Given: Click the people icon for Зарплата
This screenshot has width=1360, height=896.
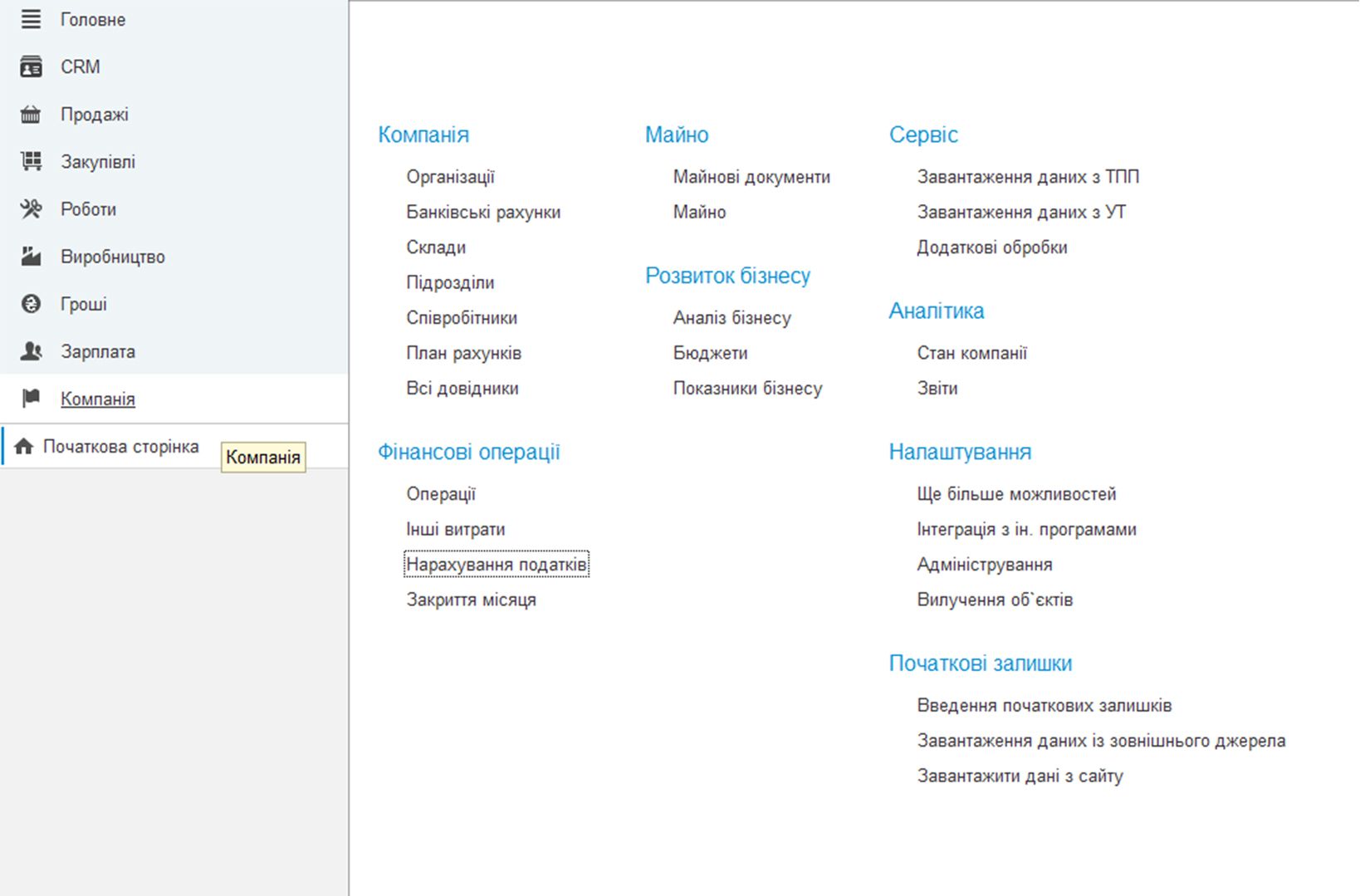Looking at the screenshot, I should 31,351.
